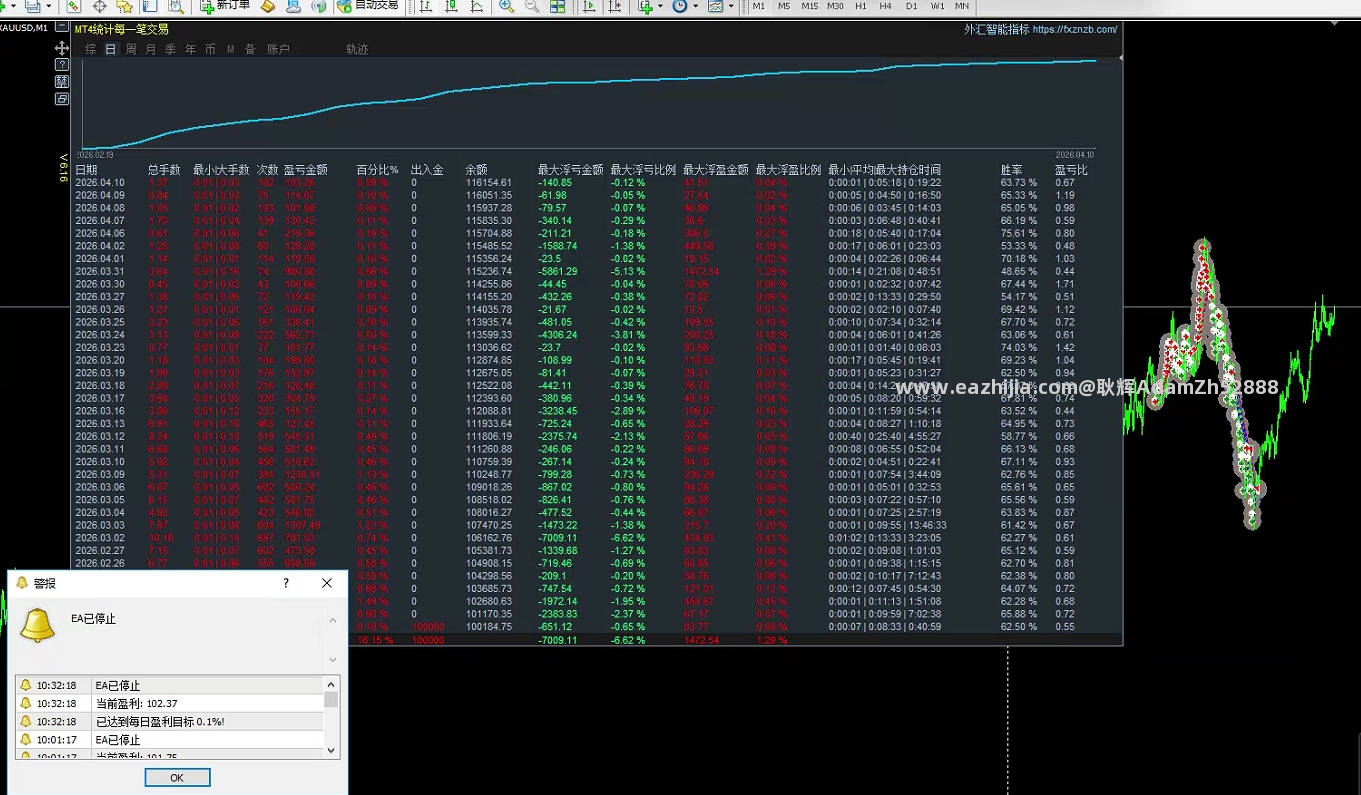Screen dimensions: 1361x795
Task: Toggle chart shift icon
Action: click(614, 6)
